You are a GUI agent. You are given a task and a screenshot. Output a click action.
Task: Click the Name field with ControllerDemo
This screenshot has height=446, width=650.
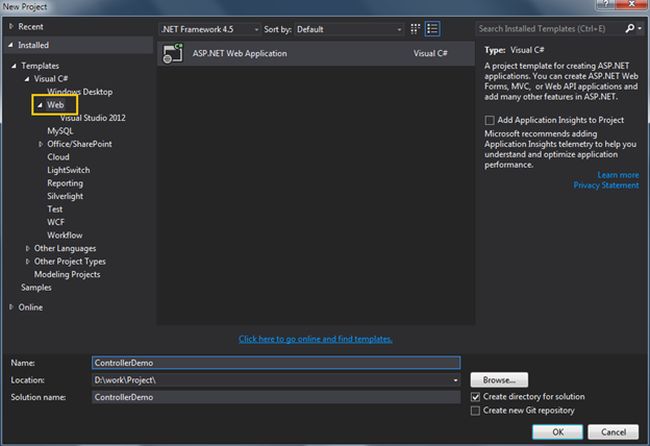[276, 363]
